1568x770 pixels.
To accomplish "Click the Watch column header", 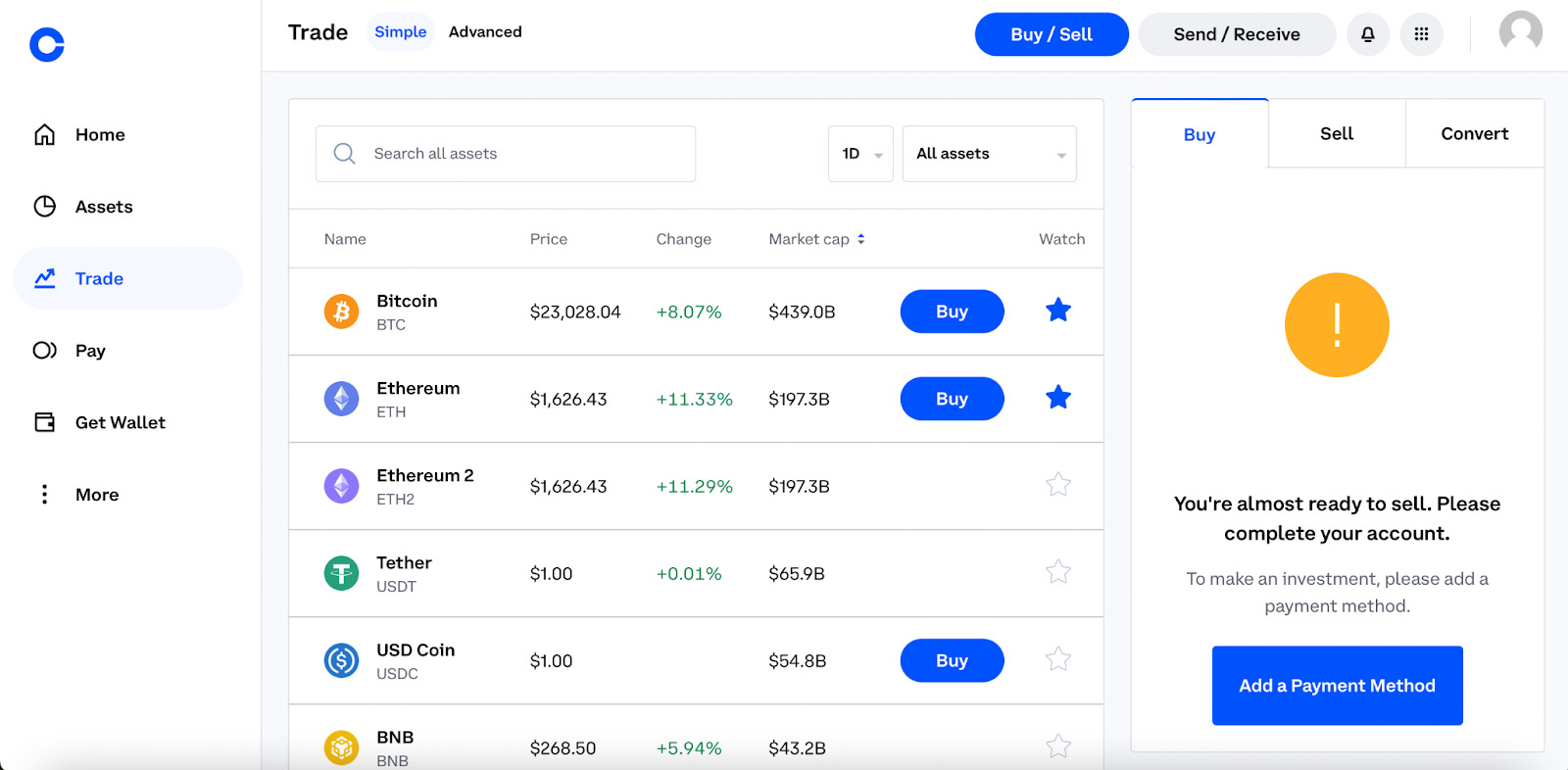I will click(x=1062, y=239).
